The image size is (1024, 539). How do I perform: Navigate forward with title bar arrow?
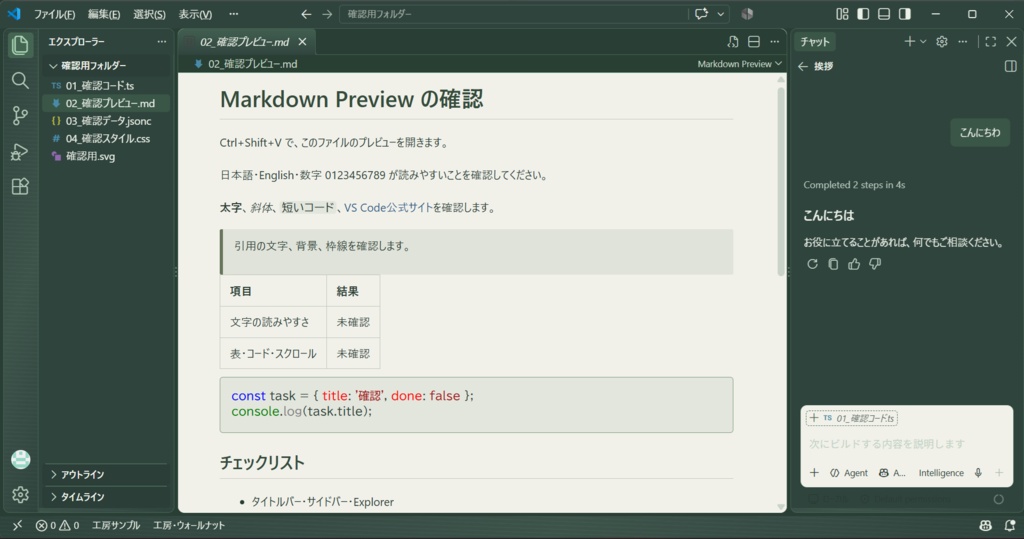(x=327, y=14)
